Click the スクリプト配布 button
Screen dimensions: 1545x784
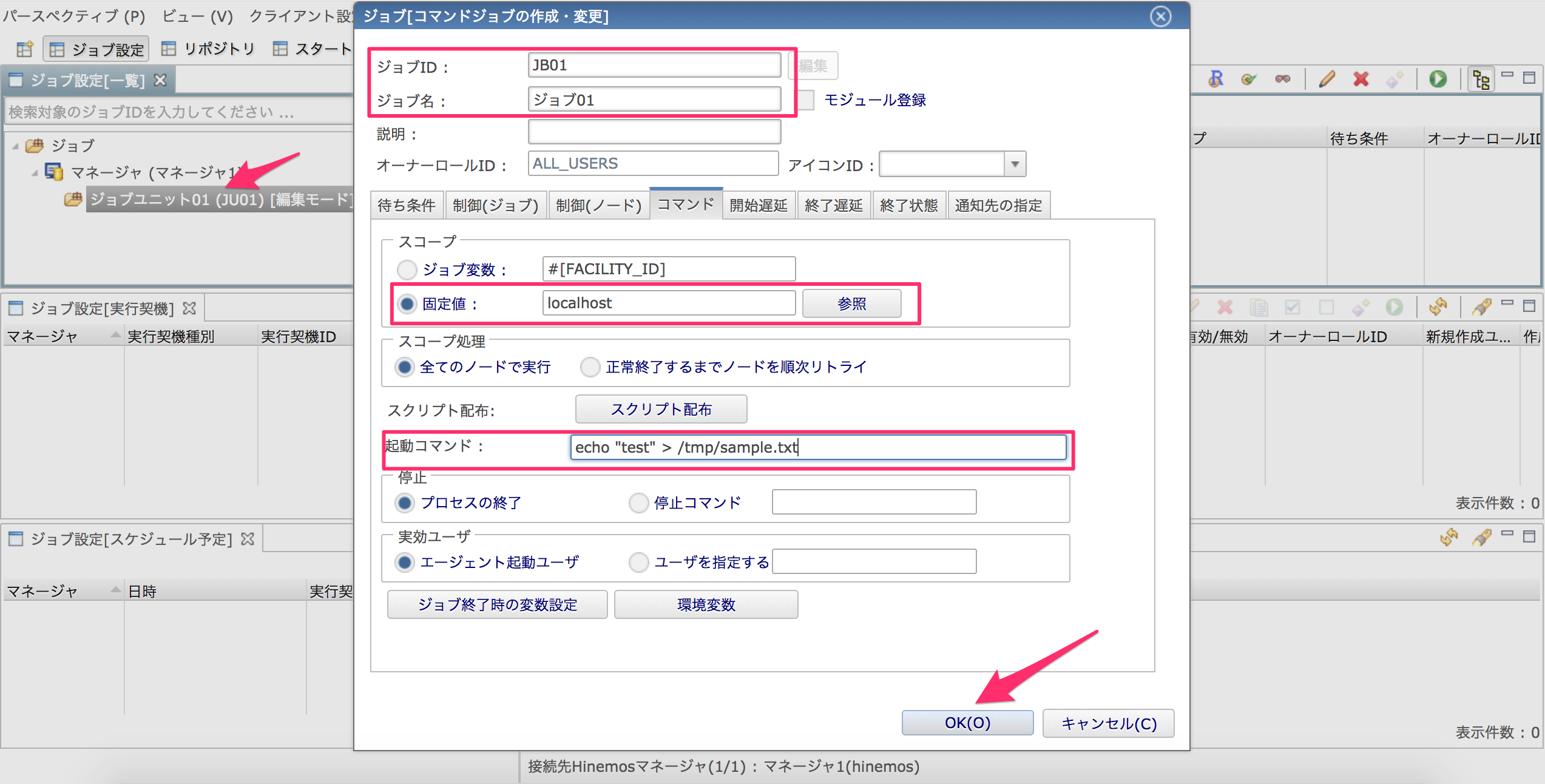[x=660, y=410]
